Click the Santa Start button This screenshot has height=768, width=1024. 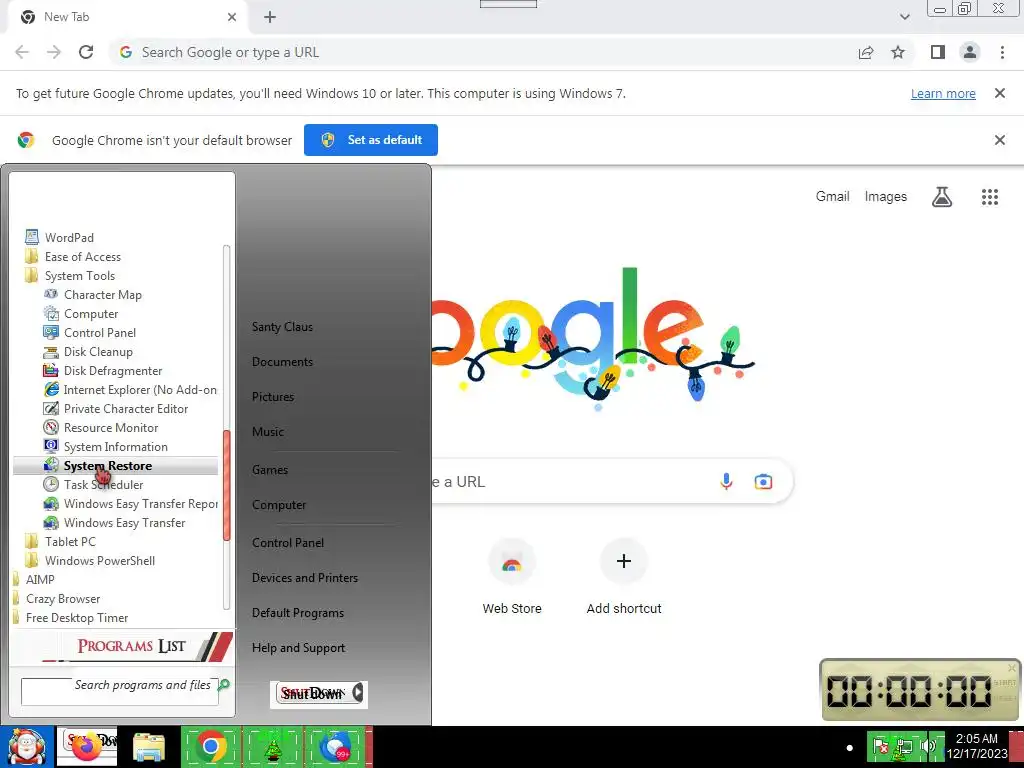pyautogui.click(x=27, y=747)
